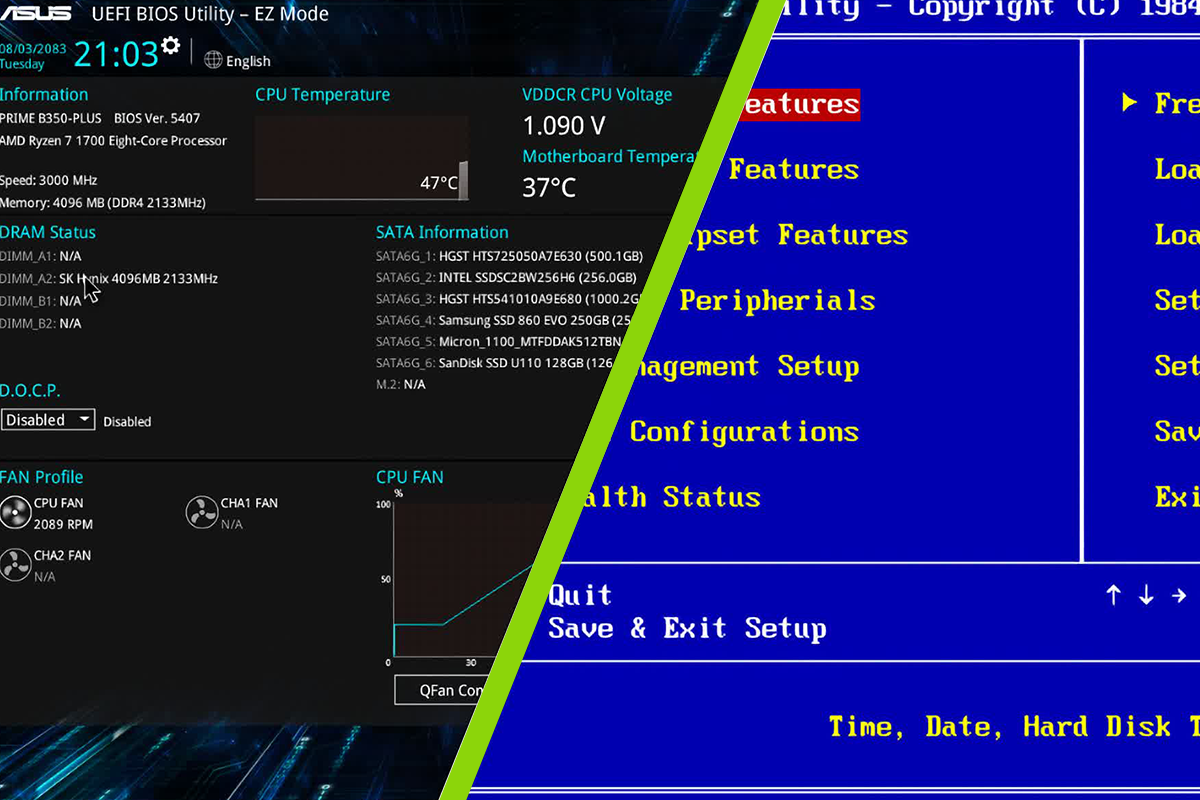Screen dimensions: 1200x800
Task: Click Memory: 4096 MB DDR4 line
Action: point(103,202)
